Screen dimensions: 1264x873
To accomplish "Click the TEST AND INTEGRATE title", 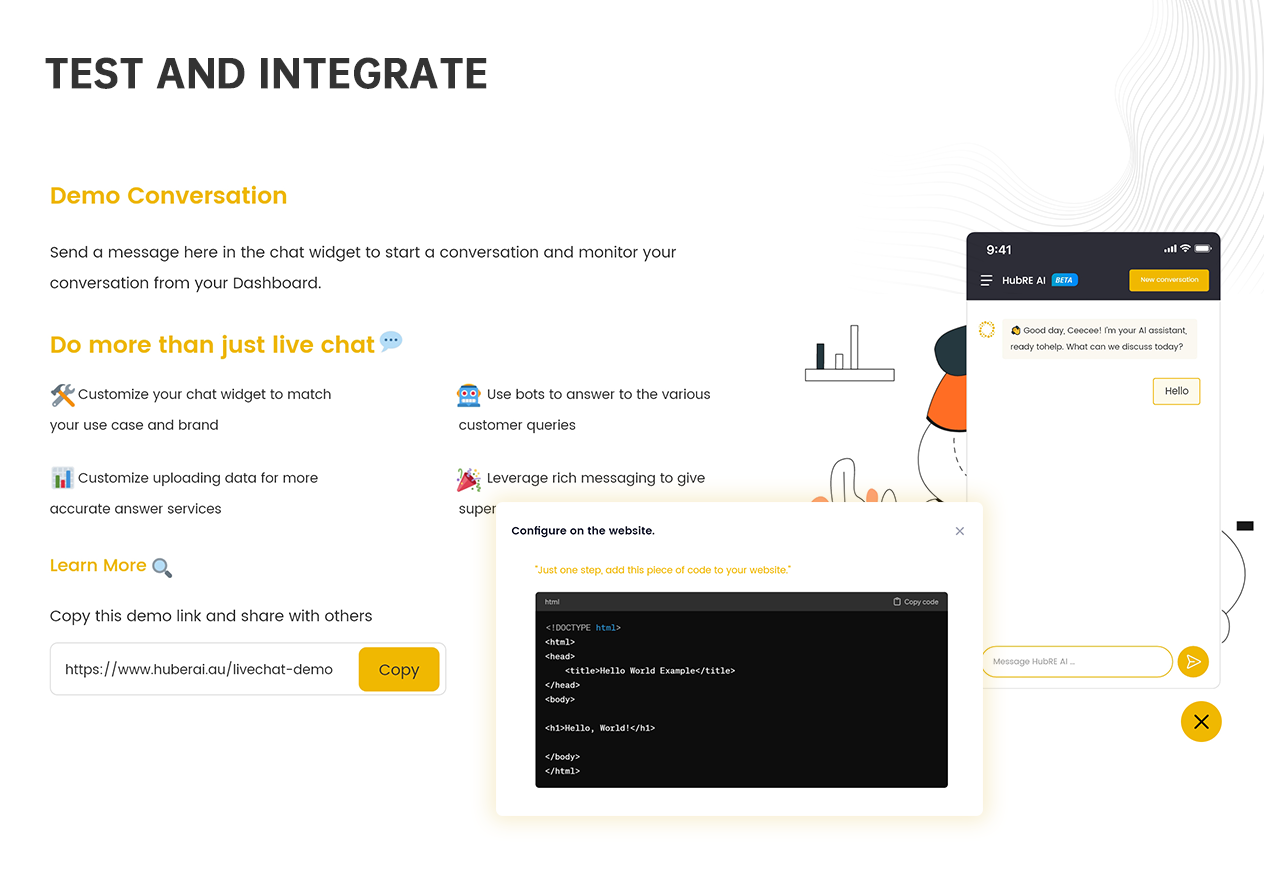I will tap(267, 74).
